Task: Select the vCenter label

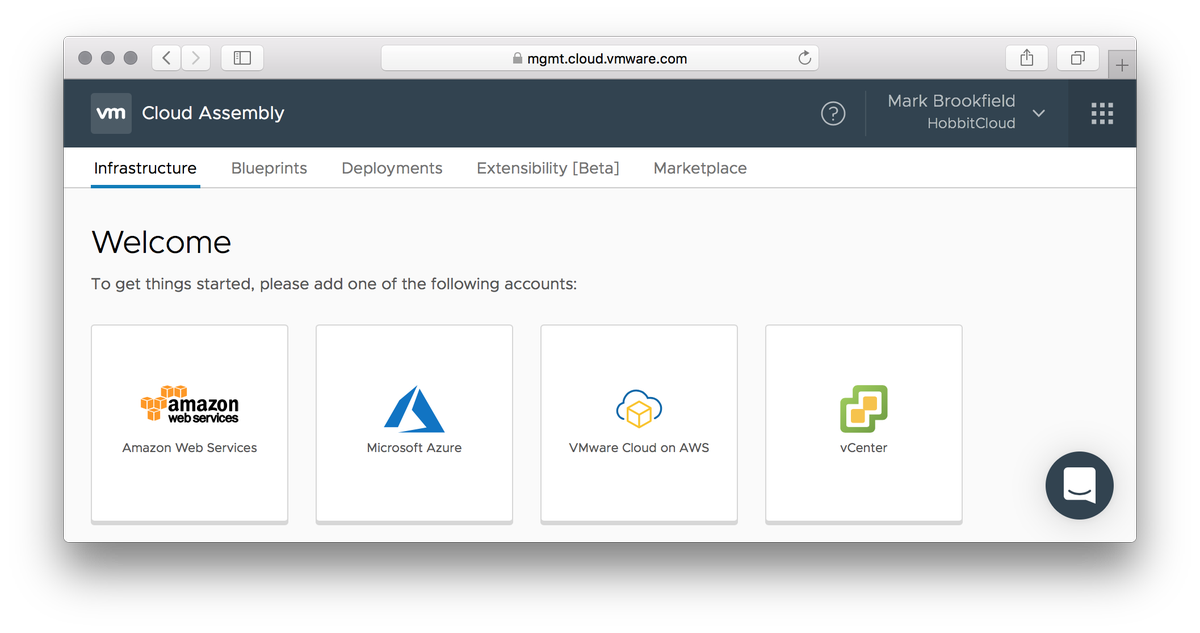Action: (x=864, y=448)
